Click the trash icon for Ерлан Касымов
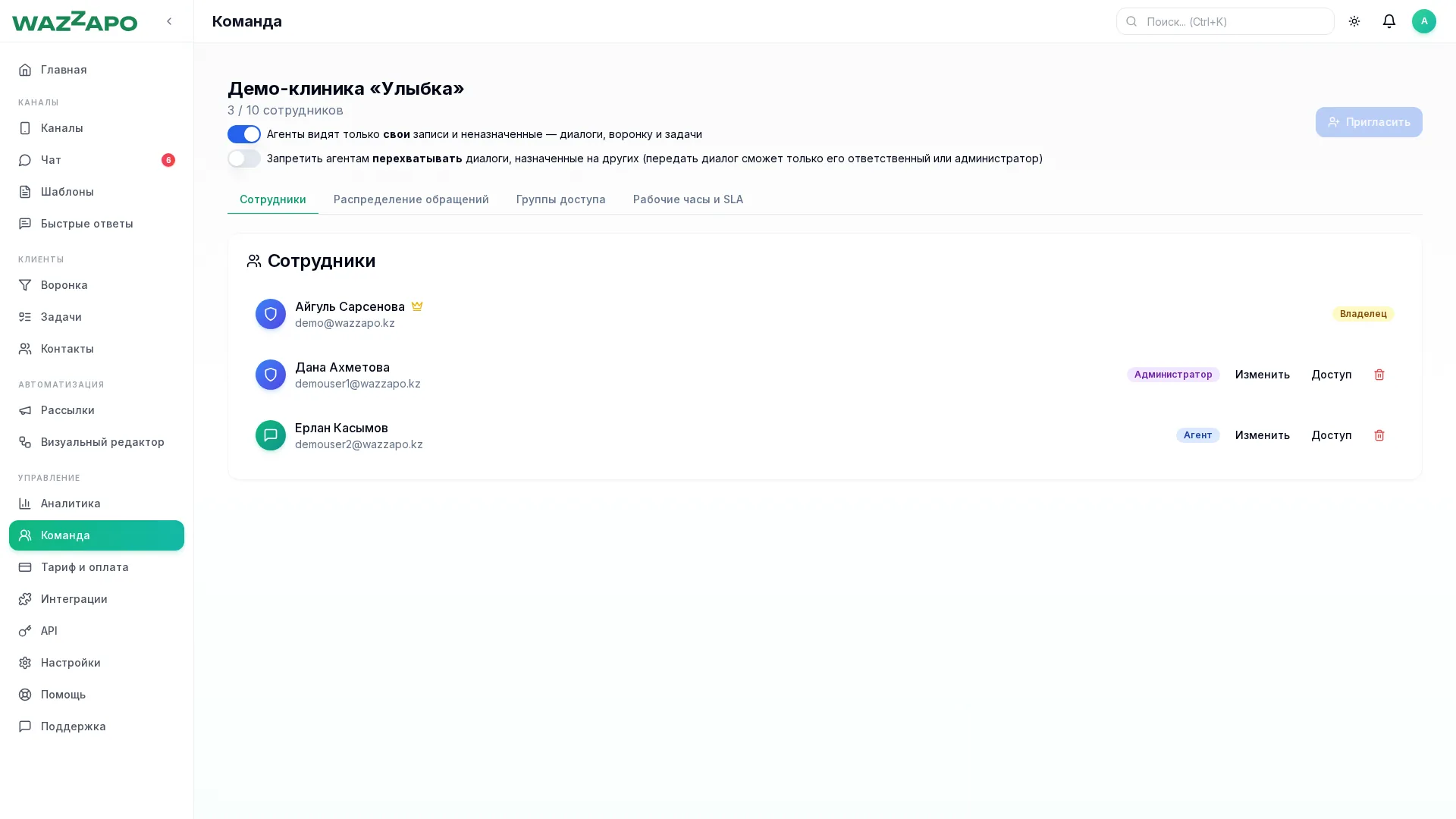This screenshot has height=819, width=1456. 1379,435
